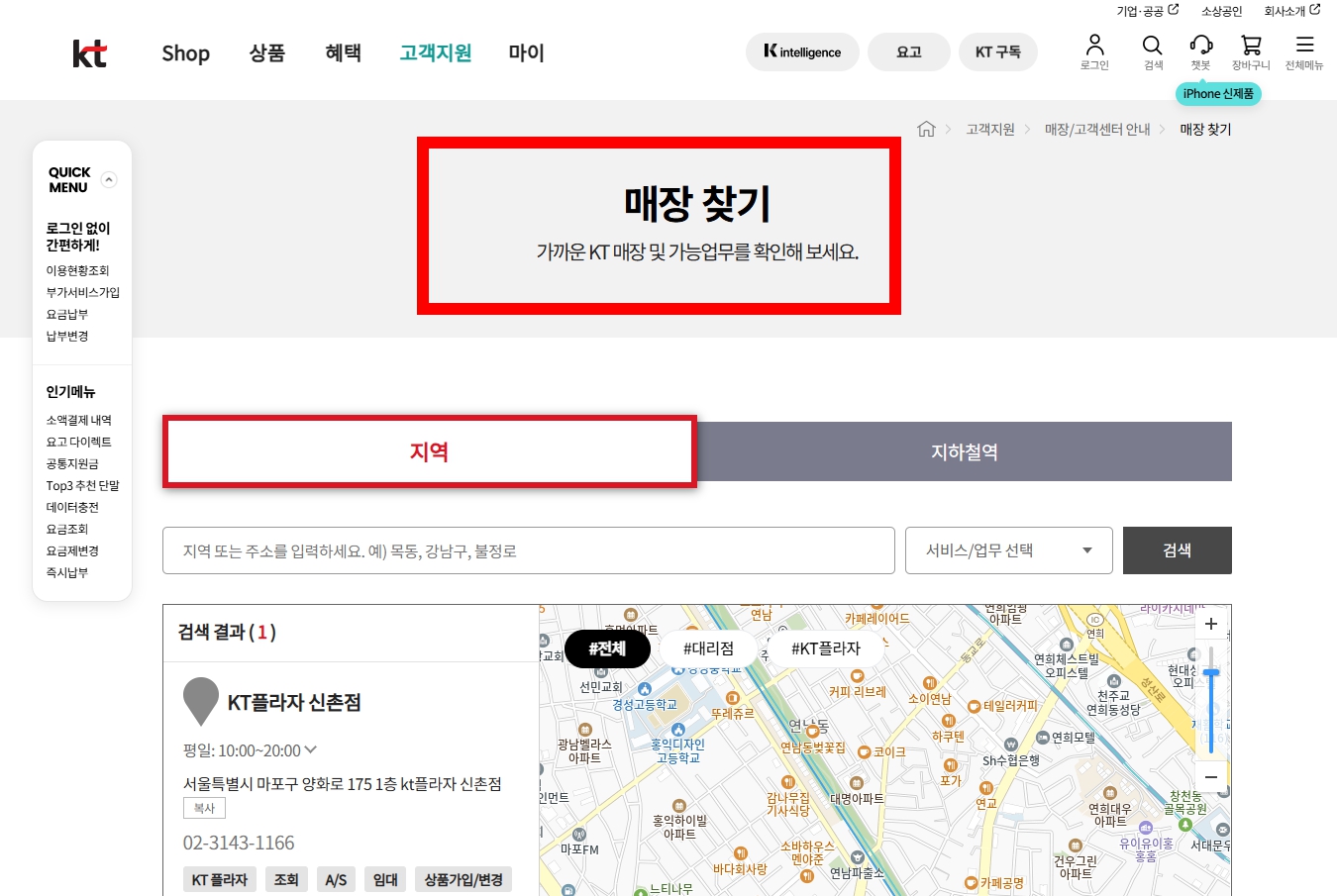Open 납부변경 quick link

tap(66, 336)
